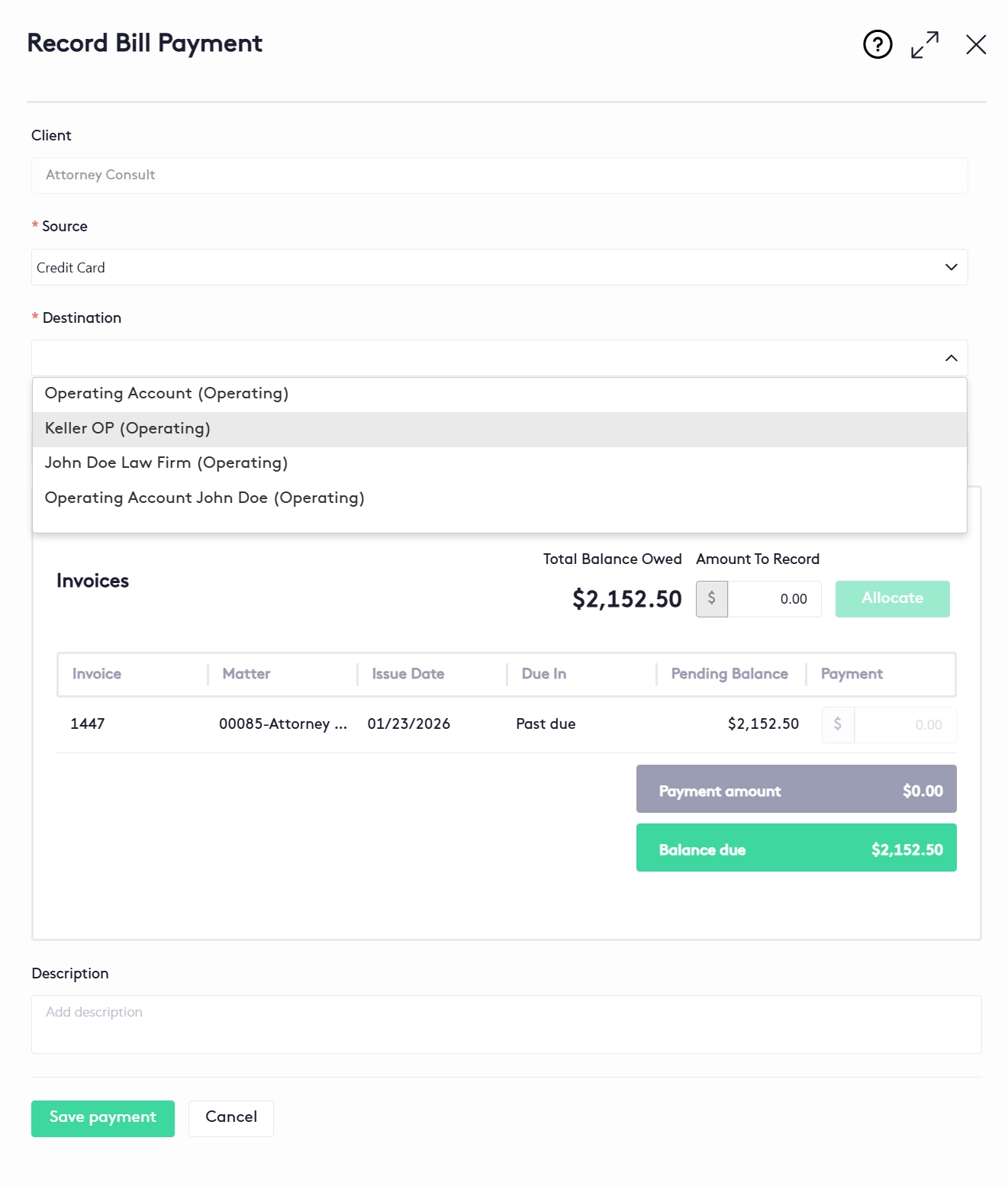Save payment using the green button
The height and width of the screenshot is (1186, 1008).
(103, 1118)
